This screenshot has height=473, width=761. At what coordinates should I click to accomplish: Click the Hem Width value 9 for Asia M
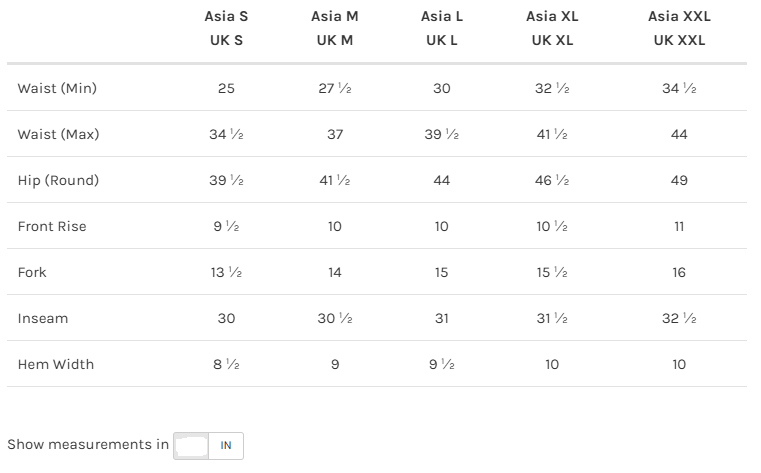tap(334, 364)
